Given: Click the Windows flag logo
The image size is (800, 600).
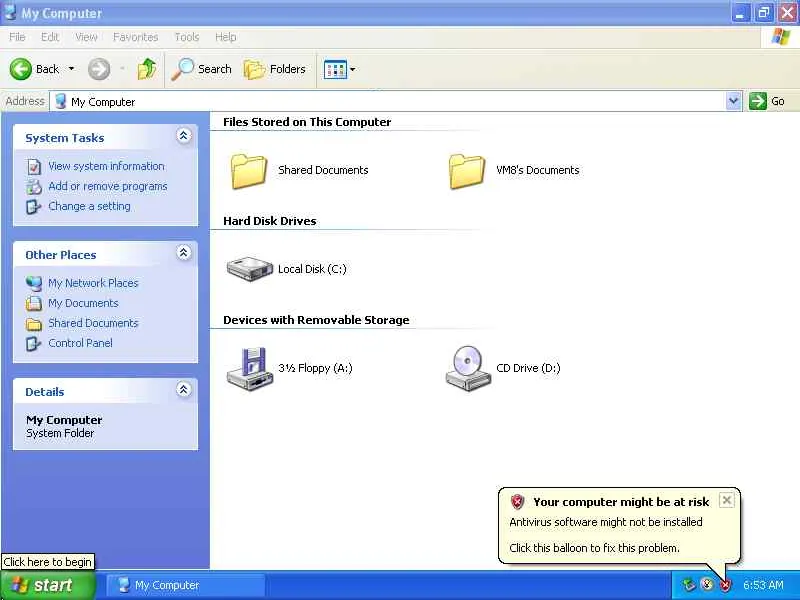Looking at the screenshot, I should pos(781,37).
